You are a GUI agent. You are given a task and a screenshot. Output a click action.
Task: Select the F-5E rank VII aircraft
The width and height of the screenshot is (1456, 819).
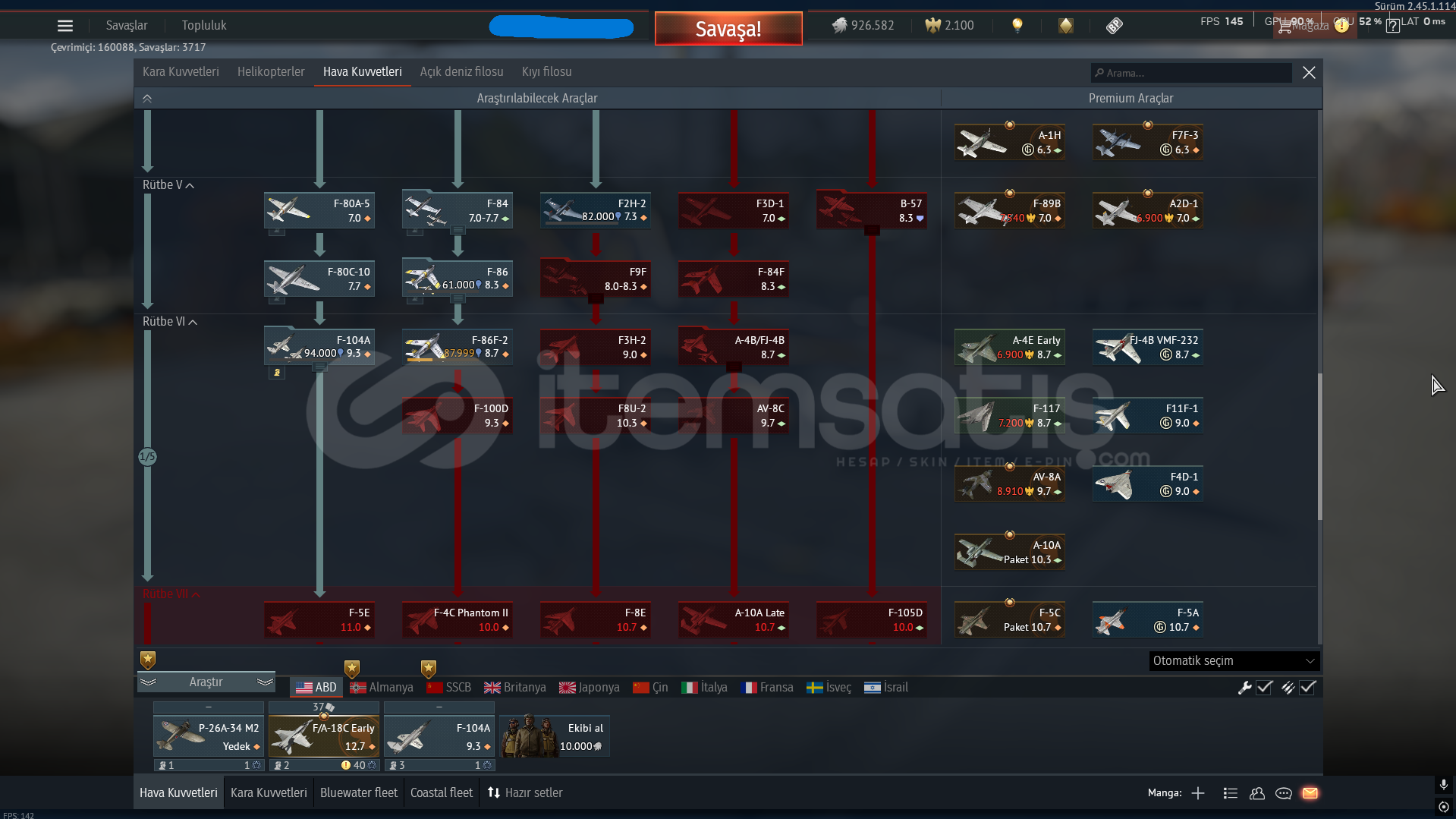319,619
